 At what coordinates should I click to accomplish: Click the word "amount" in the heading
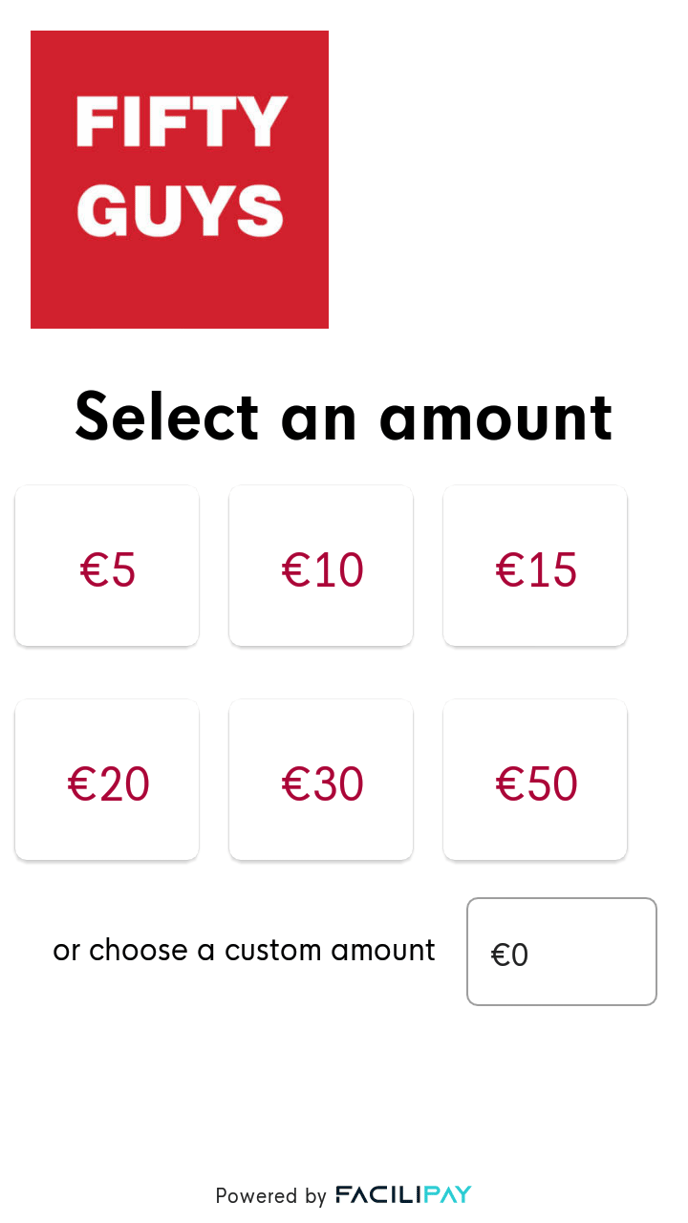point(495,418)
